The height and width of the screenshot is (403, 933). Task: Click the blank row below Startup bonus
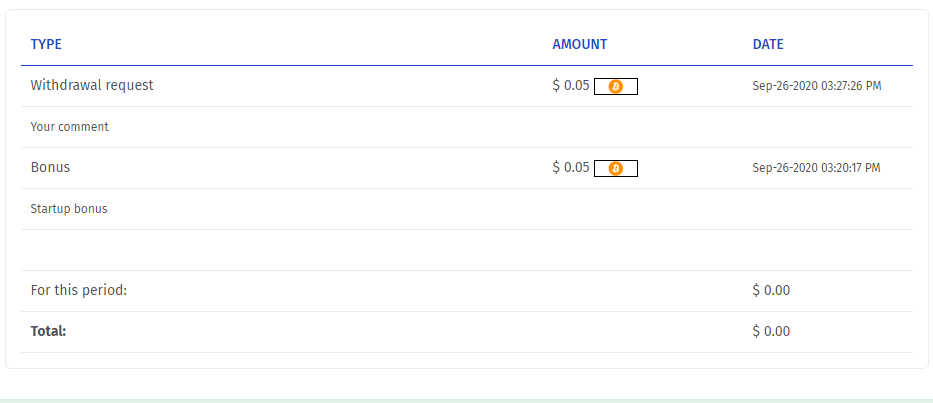466,250
